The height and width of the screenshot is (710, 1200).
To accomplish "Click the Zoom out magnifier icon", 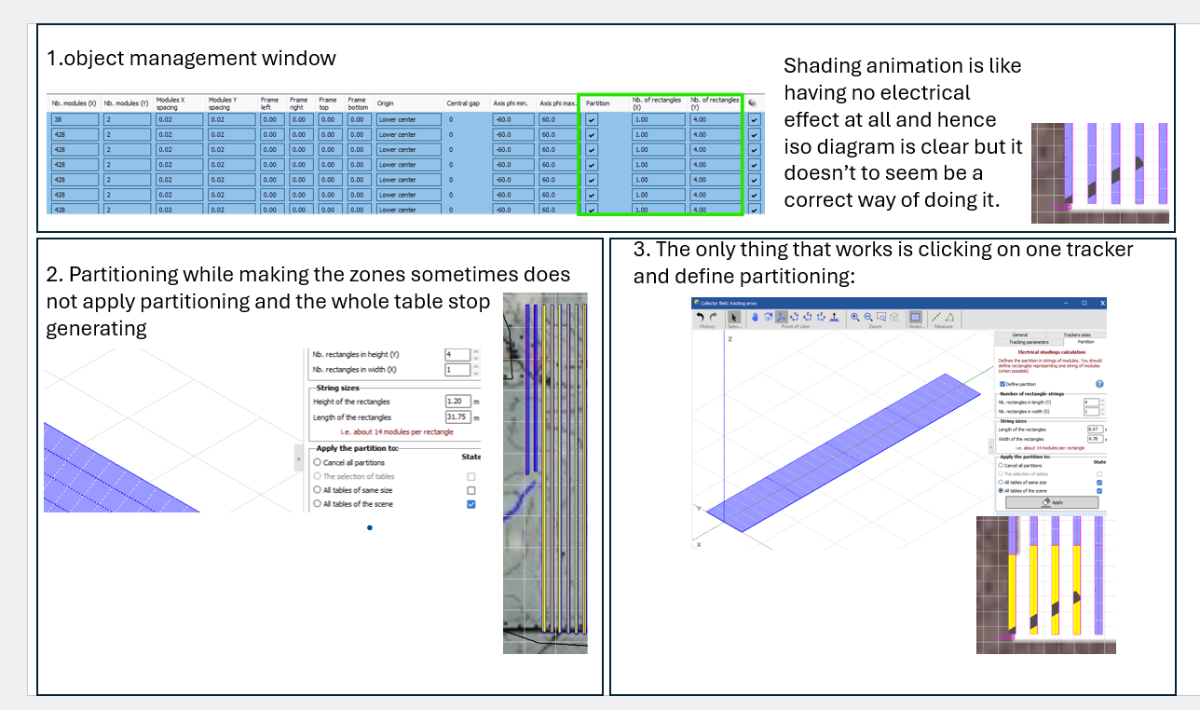I will (868, 317).
